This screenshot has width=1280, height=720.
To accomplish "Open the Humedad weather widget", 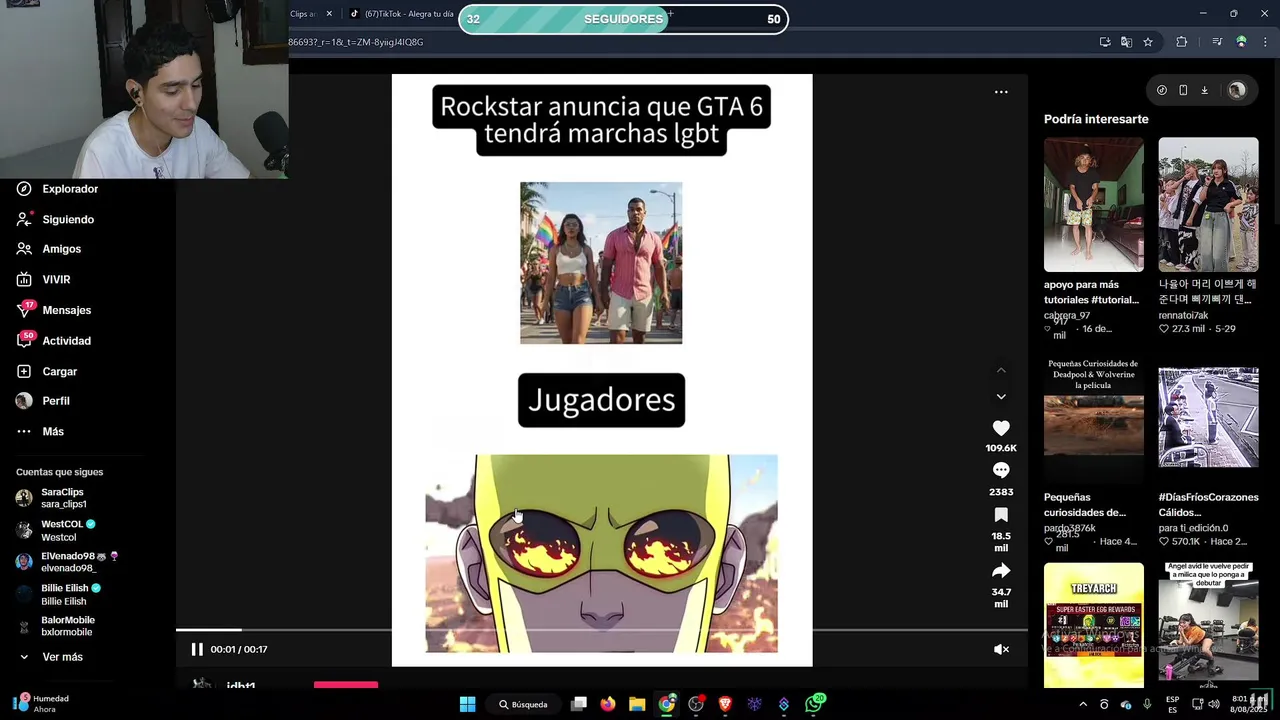I will coord(42,704).
